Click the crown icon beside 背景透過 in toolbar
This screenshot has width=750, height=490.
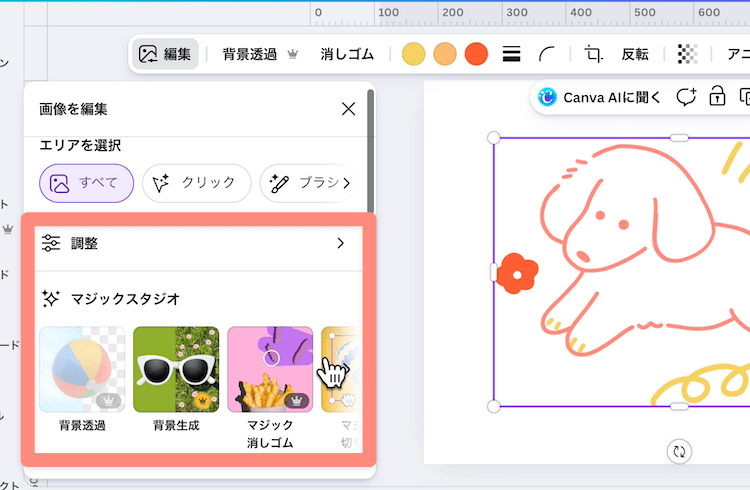293,54
